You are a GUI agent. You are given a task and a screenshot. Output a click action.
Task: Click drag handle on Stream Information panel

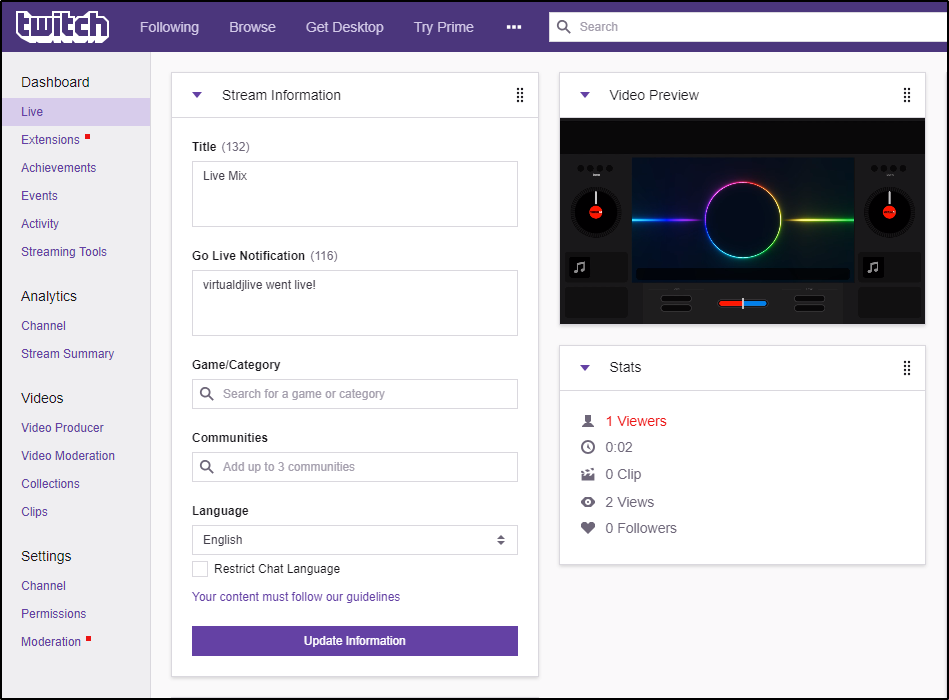(520, 95)
